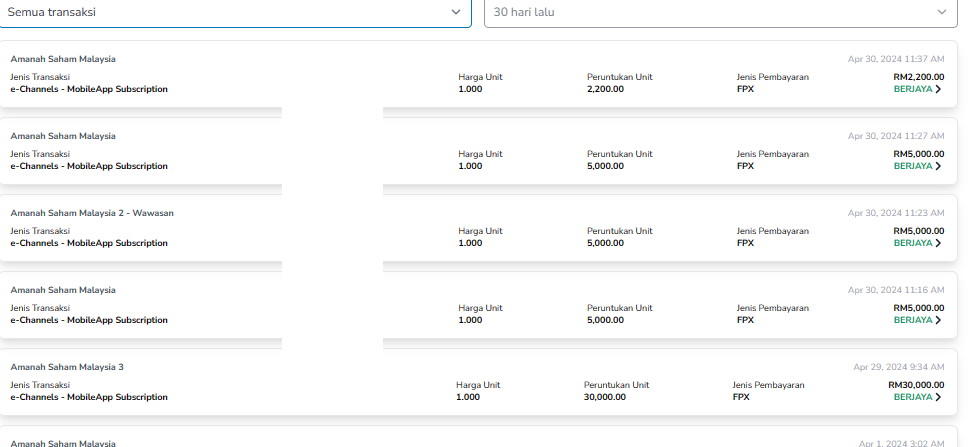
Task: Select the Amanah Saham Malaysia 2 - Wawasan card
Action: (478, 228)
